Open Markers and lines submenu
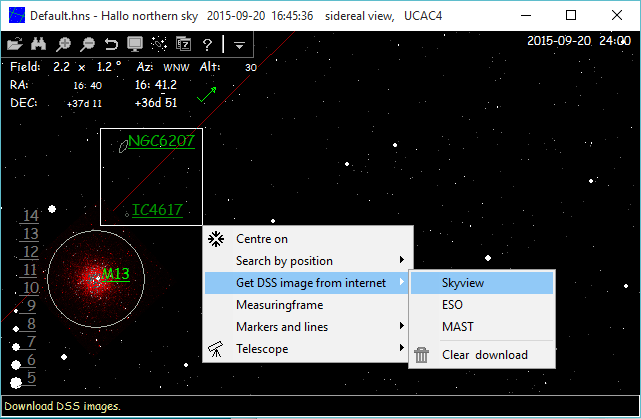 tap(308, 327)
